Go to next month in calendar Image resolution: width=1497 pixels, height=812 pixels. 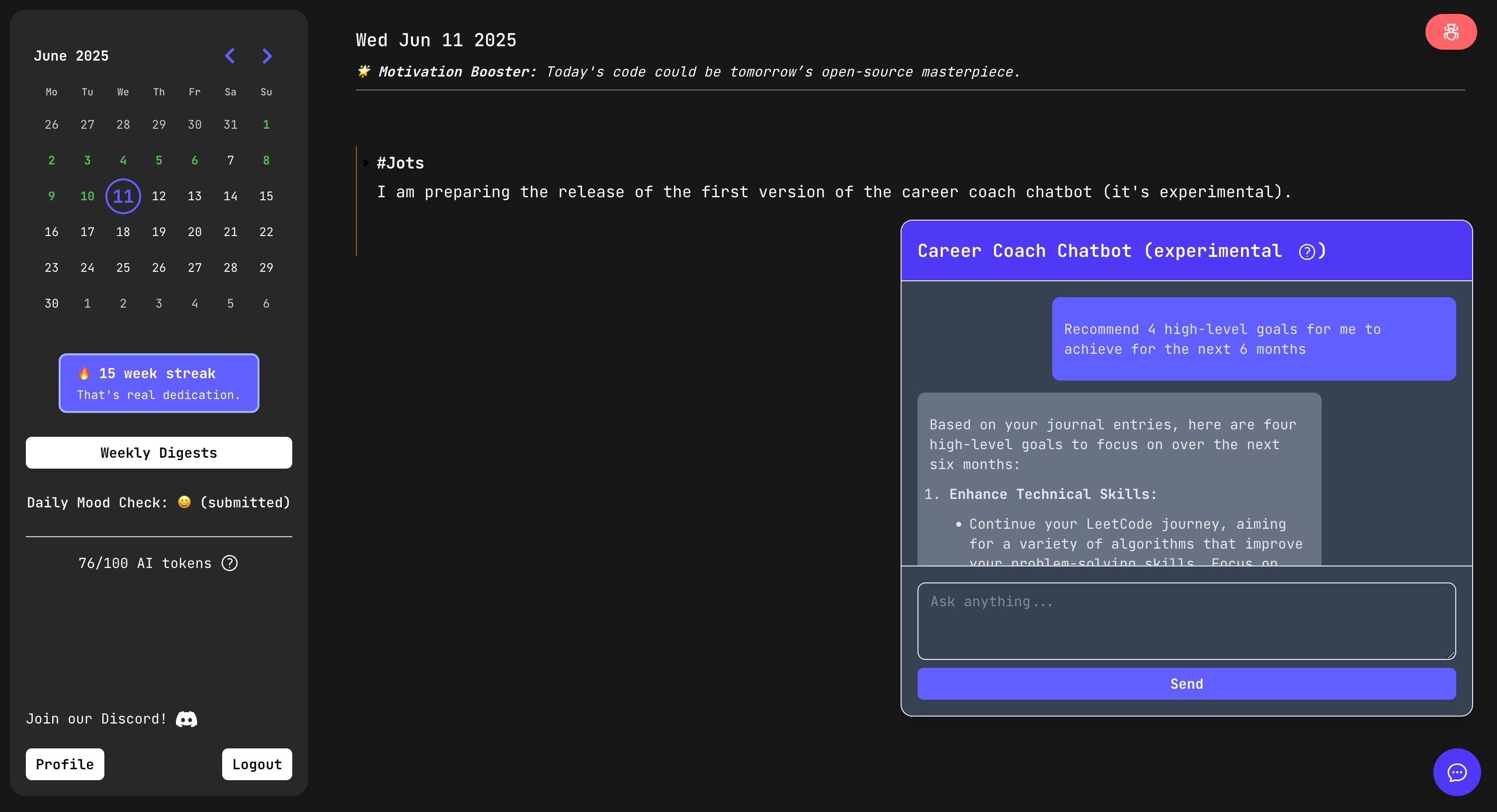coord(267,56)
